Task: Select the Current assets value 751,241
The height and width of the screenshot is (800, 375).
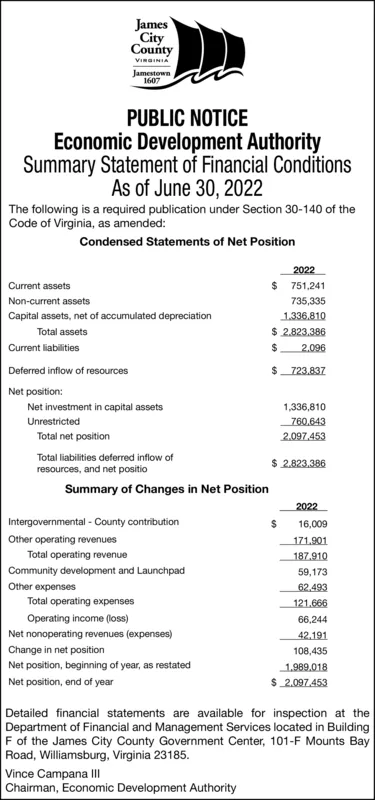Action: click(x=308, y=286)
